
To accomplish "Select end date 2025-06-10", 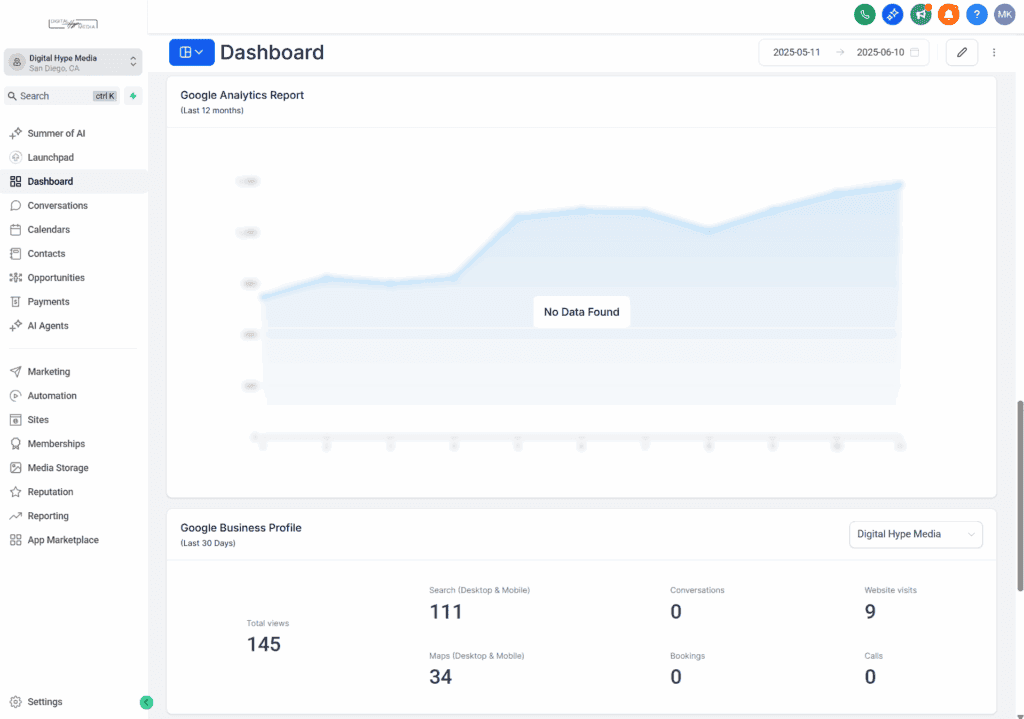I will (x=880, y=52).
